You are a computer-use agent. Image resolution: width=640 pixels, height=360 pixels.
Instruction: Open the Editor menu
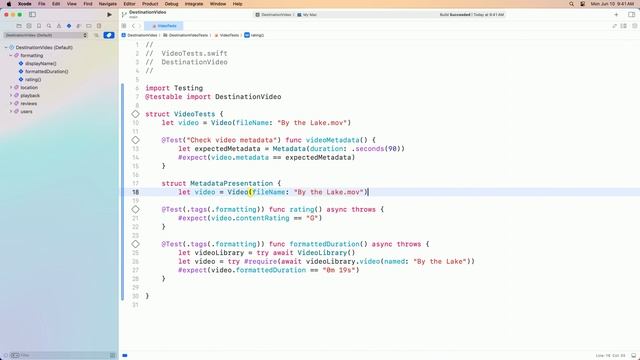point(129,4)
